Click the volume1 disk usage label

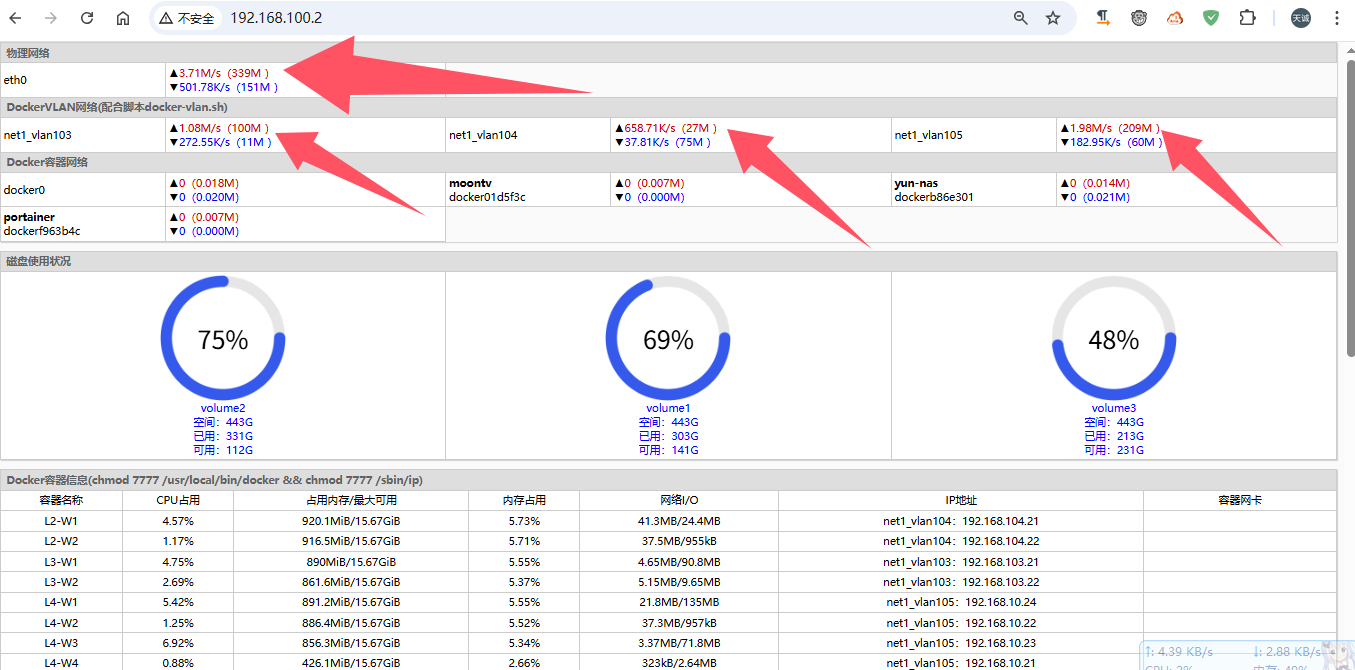(668, 408)
